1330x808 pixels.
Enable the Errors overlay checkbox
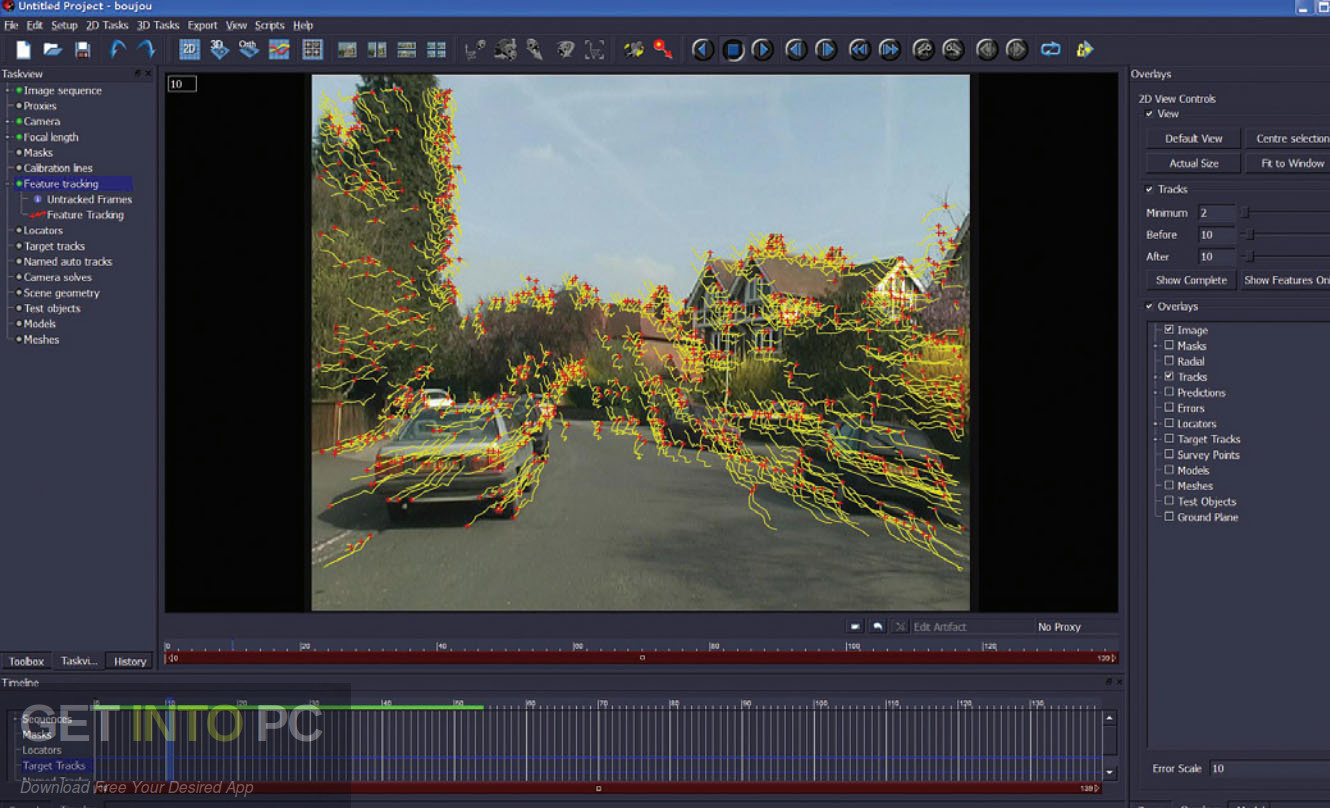point(1169,408)
